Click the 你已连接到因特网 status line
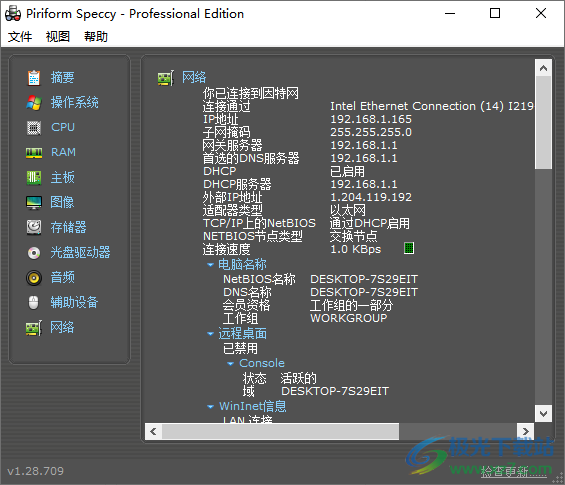The image size is (565, 485). [250, 93]
